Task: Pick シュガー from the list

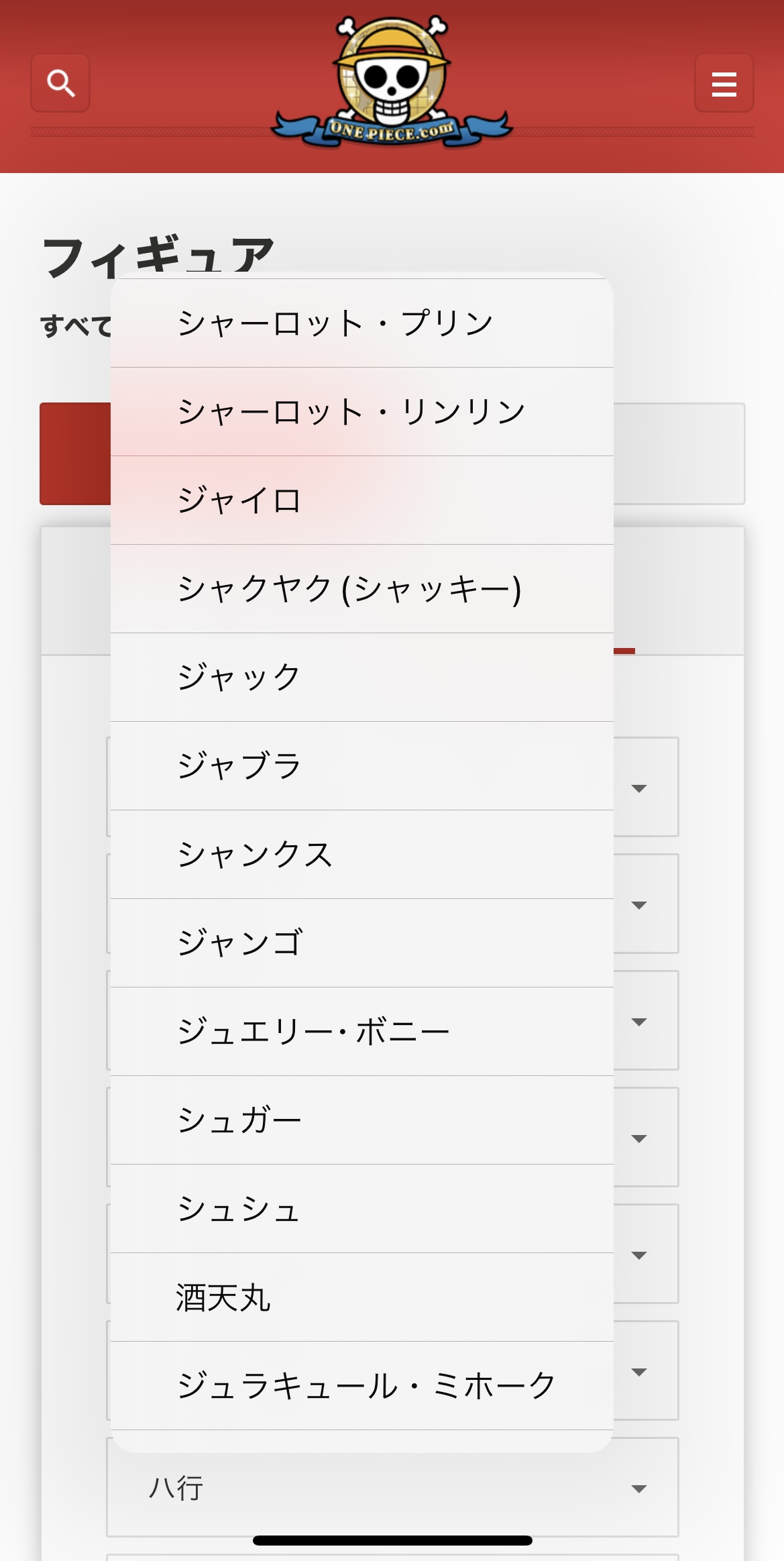Action: point(362,1120)
